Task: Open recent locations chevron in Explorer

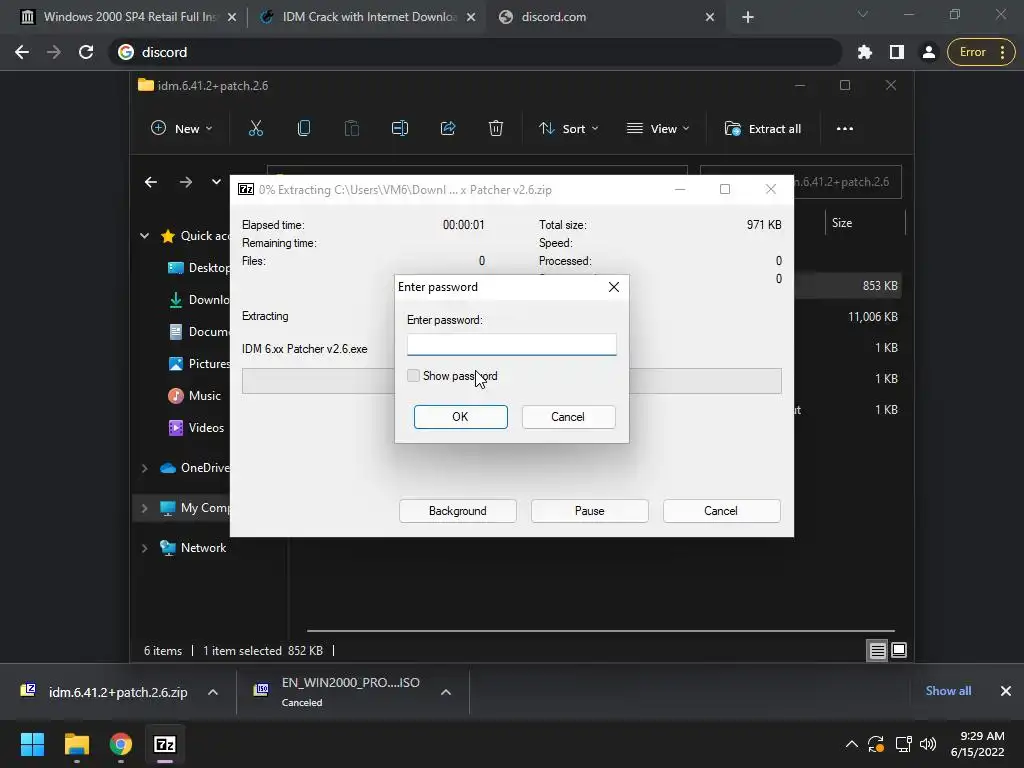Action: coord(216,182)
